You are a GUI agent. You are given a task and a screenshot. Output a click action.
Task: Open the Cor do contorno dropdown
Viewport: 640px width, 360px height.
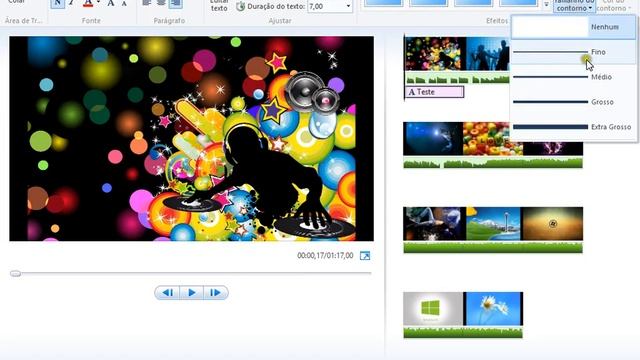613,6
